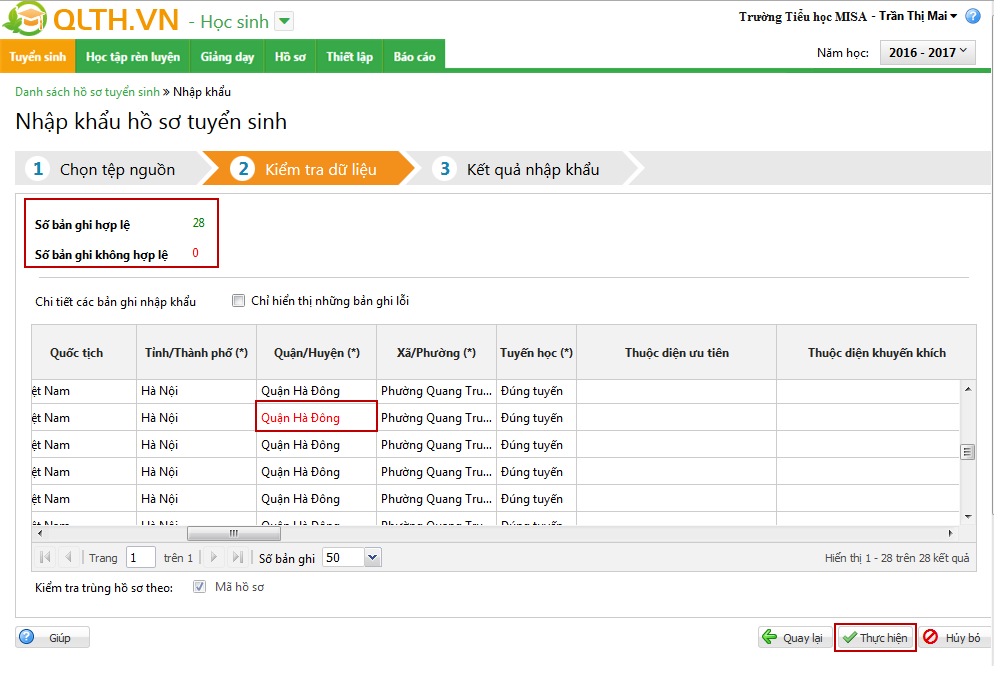
Task: Select step 2 Kiểm tra dữ liệu
Action: tap(309, 169)
